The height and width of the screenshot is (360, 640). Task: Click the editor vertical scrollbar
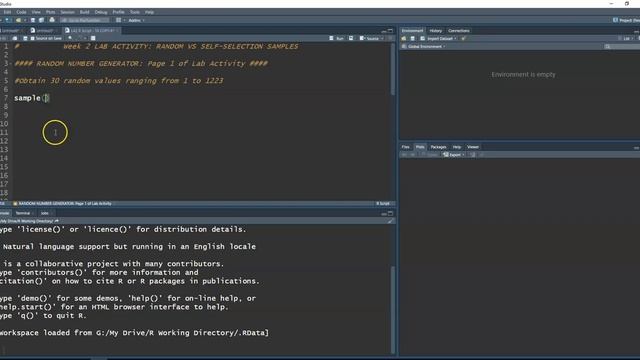pos(393,69)
